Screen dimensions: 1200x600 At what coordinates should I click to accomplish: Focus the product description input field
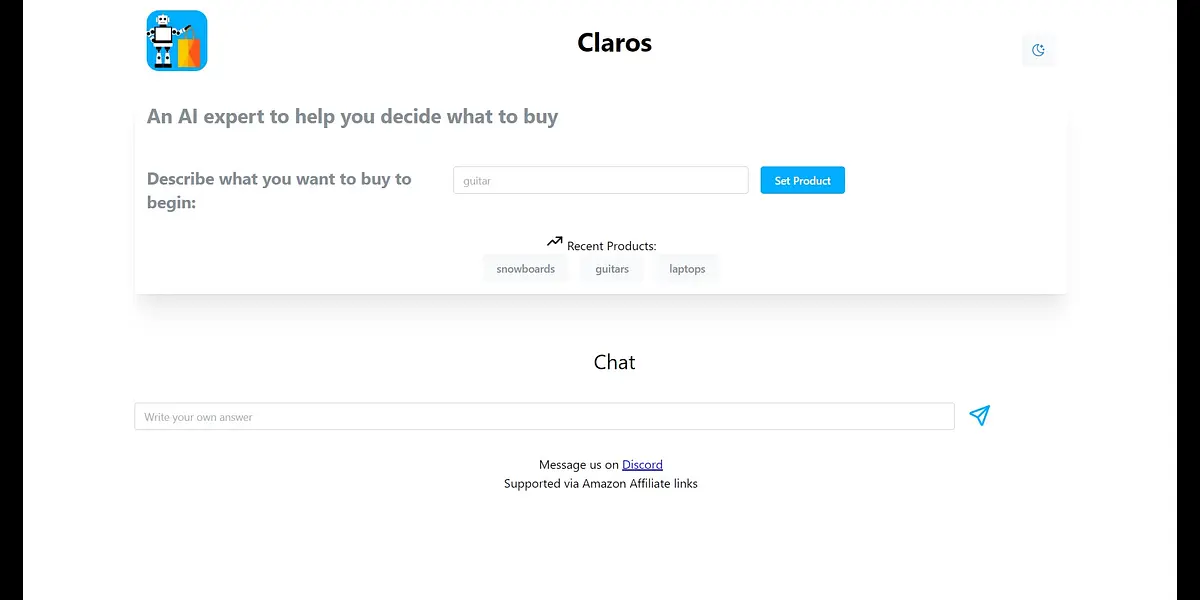pyautogui.click(x=600, y=181)
